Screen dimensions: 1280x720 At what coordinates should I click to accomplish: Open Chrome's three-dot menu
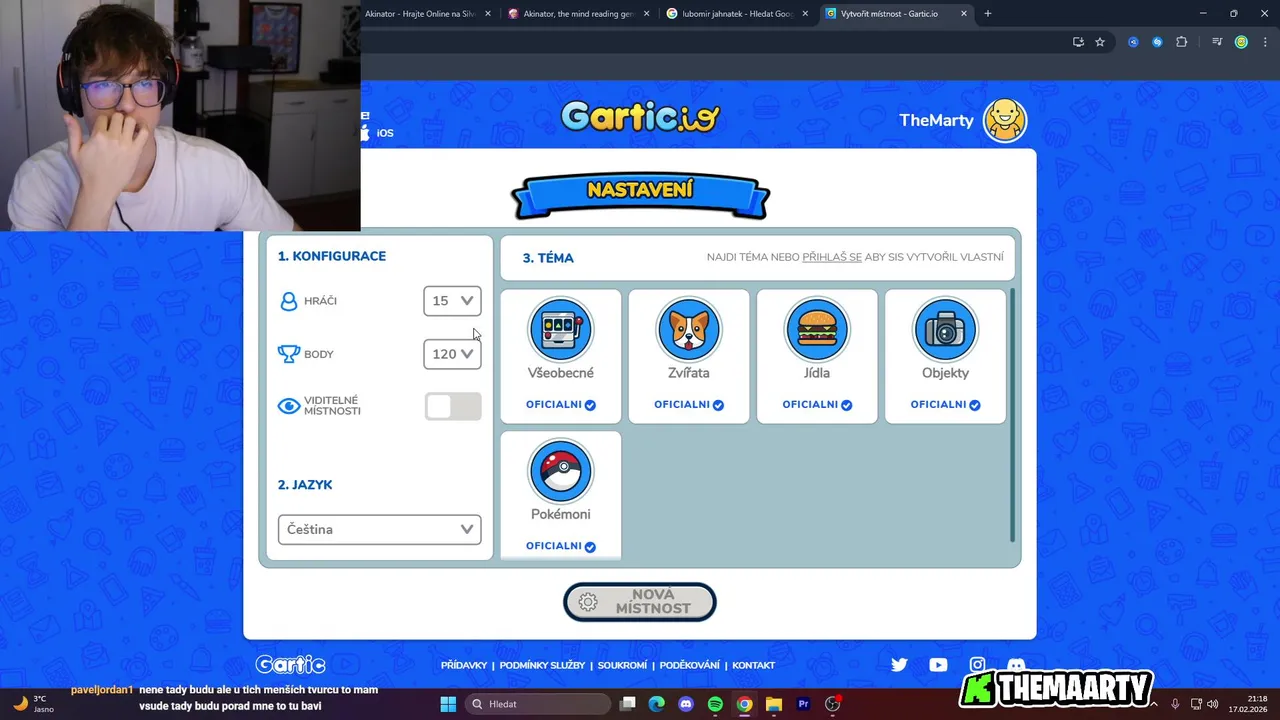coord(1264,42)
